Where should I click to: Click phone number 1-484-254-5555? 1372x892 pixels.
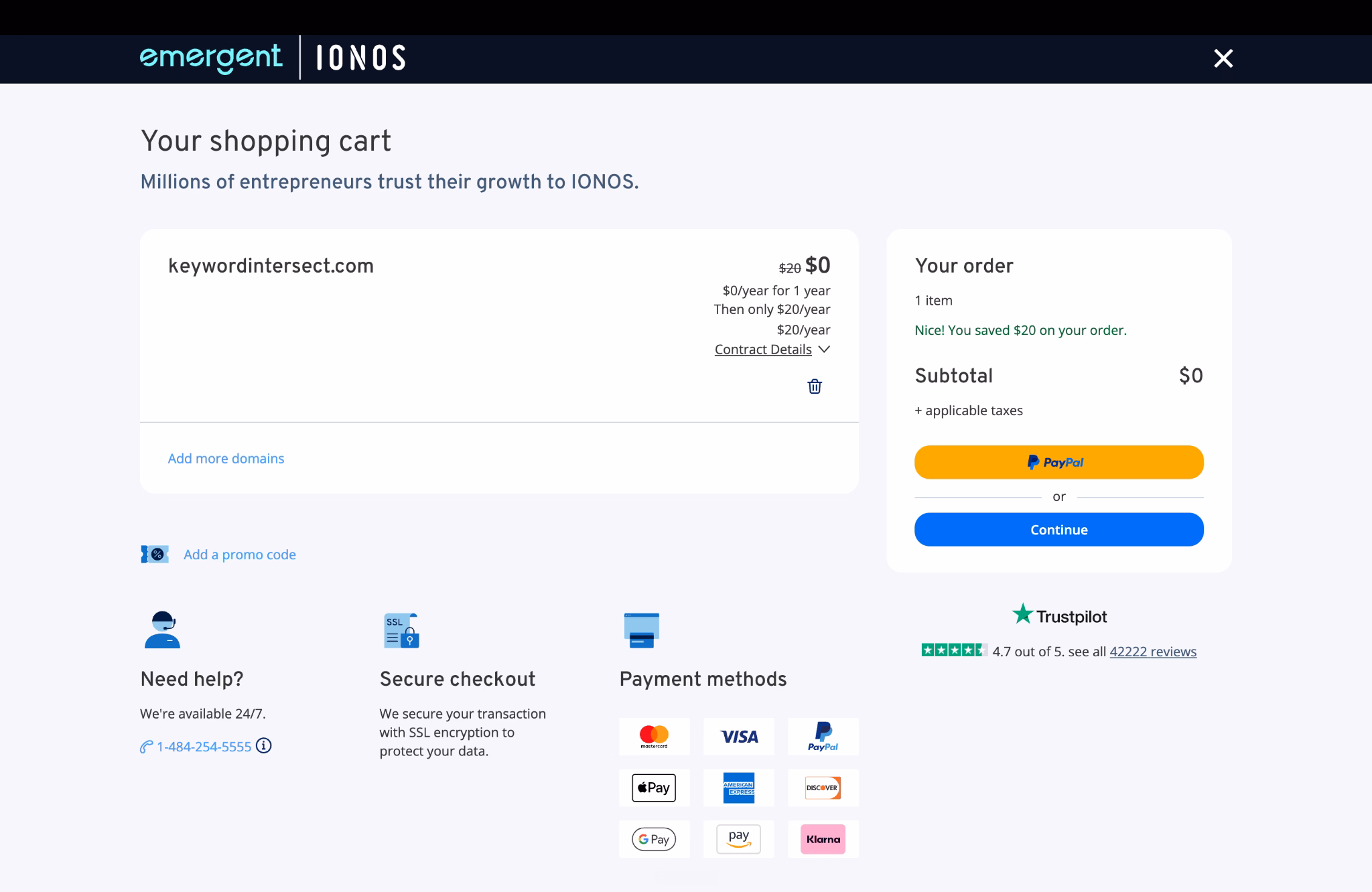click(204, 747)
